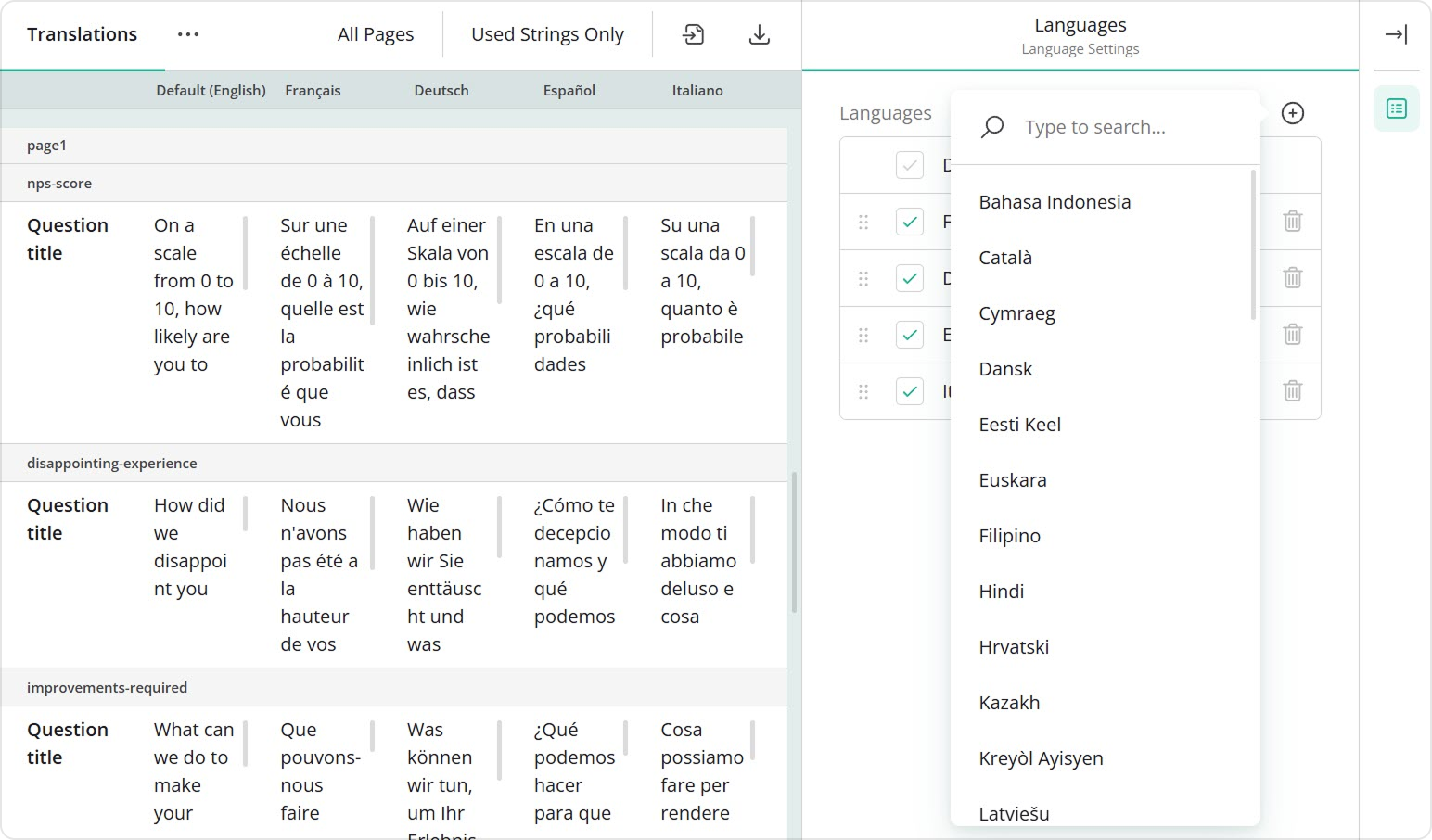Click the download translations icon
Image resolution: width=1432 pixels, height=840 pixels.
[x=759, y=33]
